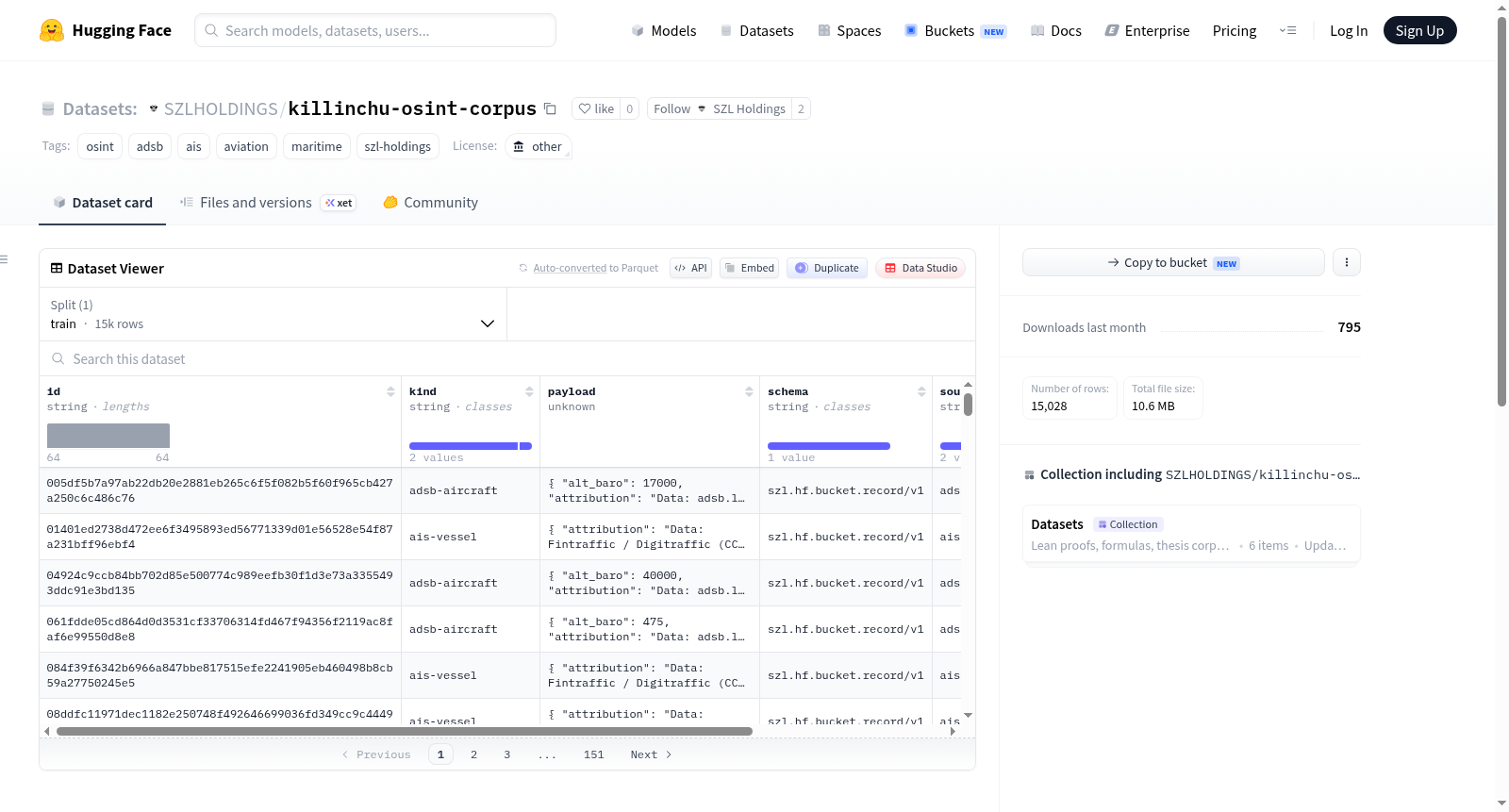Toggle the left sidebar menu icon
1509x812 pixels.
[x=4, y=259]
